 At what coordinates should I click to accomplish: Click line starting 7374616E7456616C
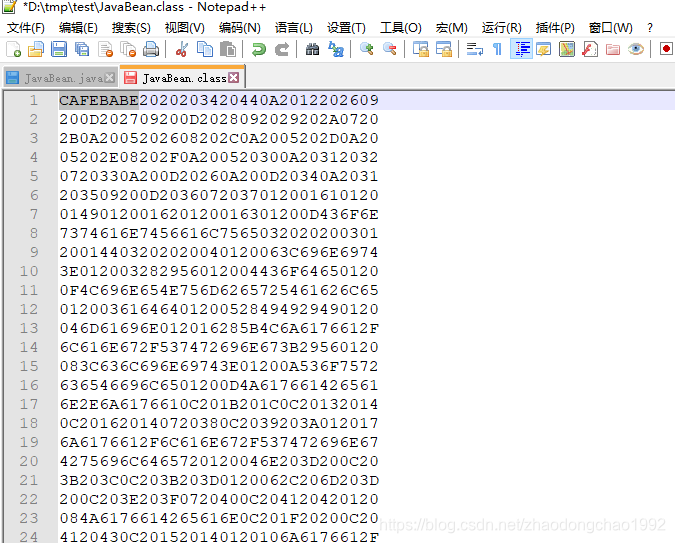pos(219,233)
